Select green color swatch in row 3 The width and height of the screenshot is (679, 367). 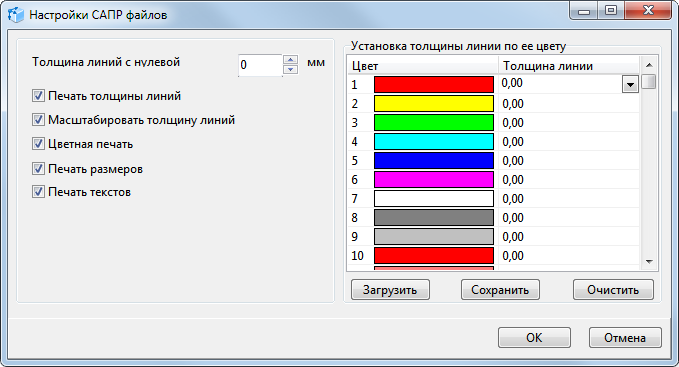pos(433,122)
